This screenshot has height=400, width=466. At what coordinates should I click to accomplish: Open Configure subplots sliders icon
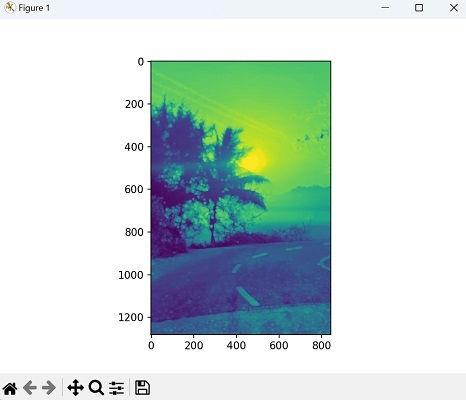click(x=117, y=388)
